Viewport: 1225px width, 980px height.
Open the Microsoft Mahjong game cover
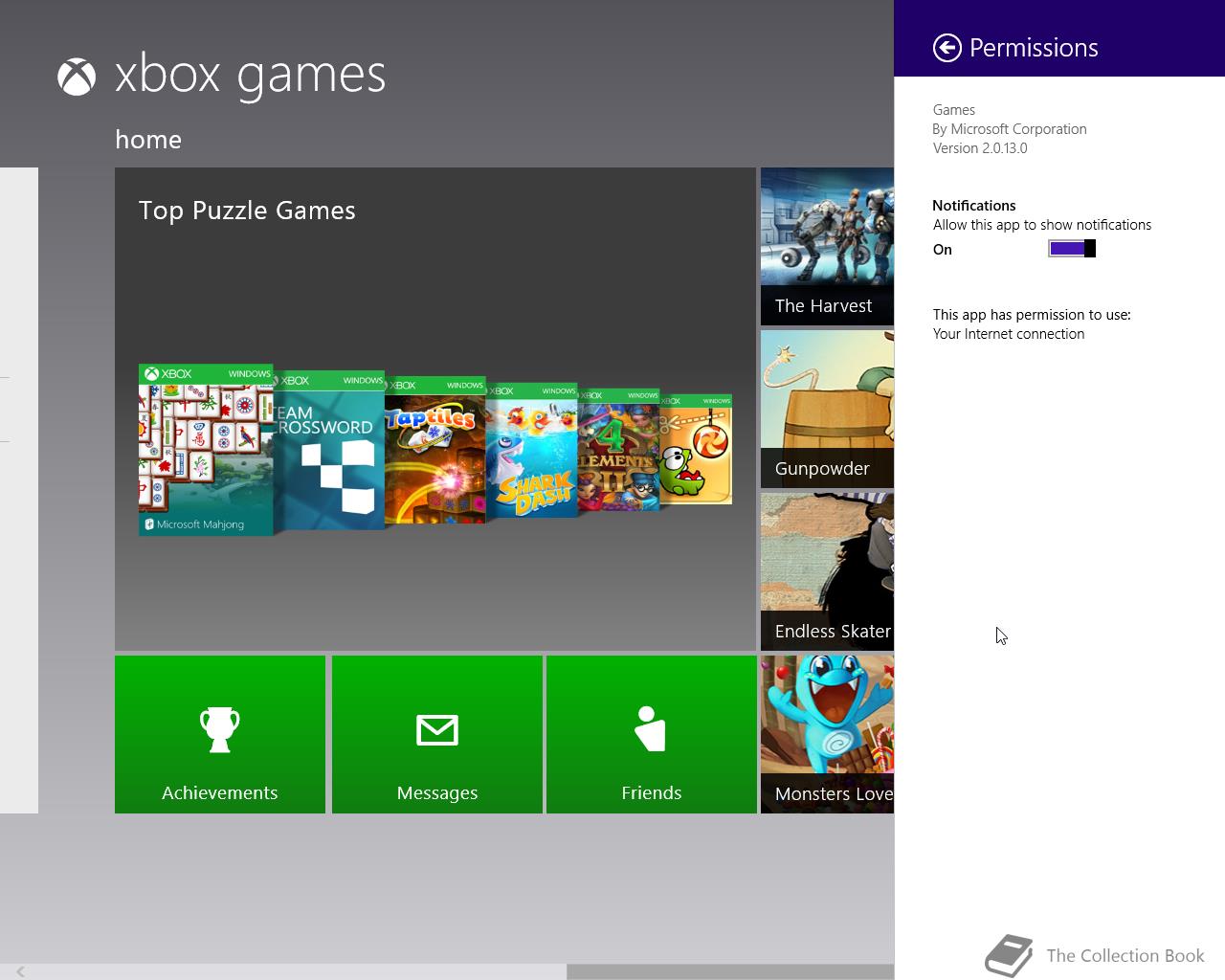(206, 450)
